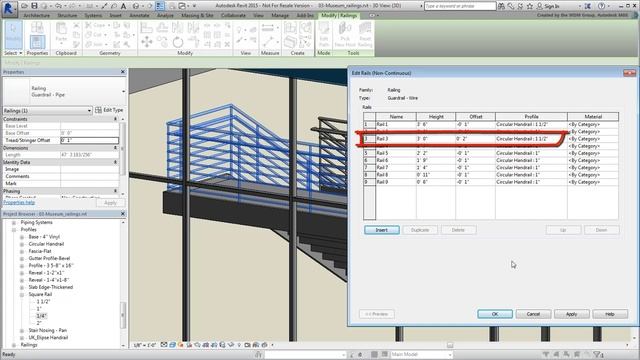Click the Open folder icon in quick access toolbar
Viewport: 640px width, 360px height.
coord(24,6)
